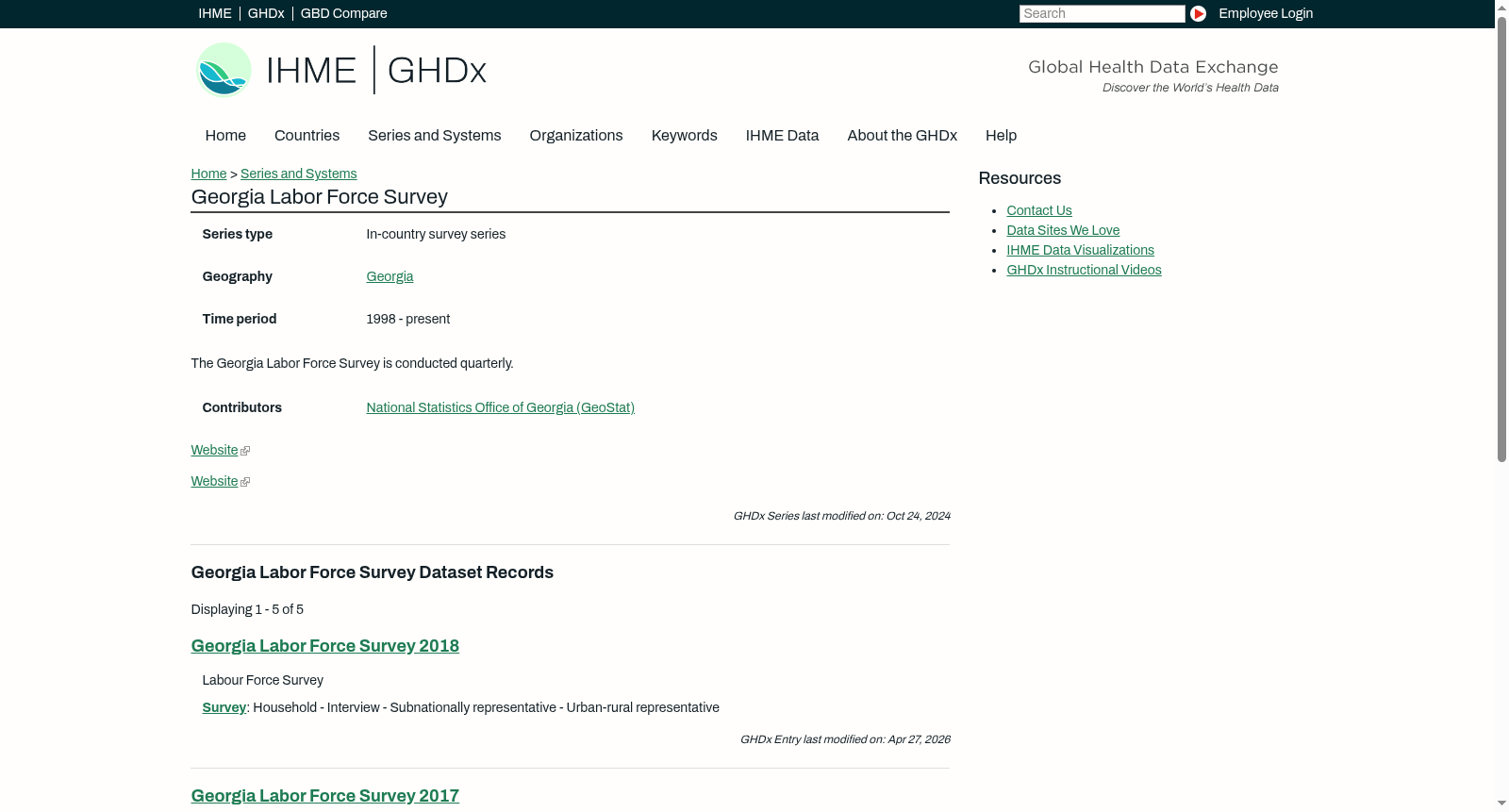Click the Series and Systems breadcrumb link
Image resolution: width=1509 pixels, height=812 pixels.
tap(298, 174)
